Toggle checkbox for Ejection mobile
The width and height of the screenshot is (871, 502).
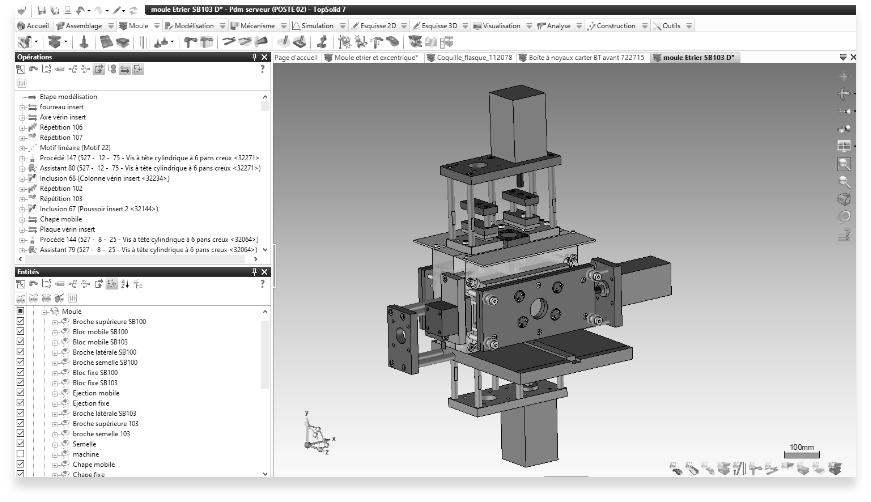click(x=21, y=393)
